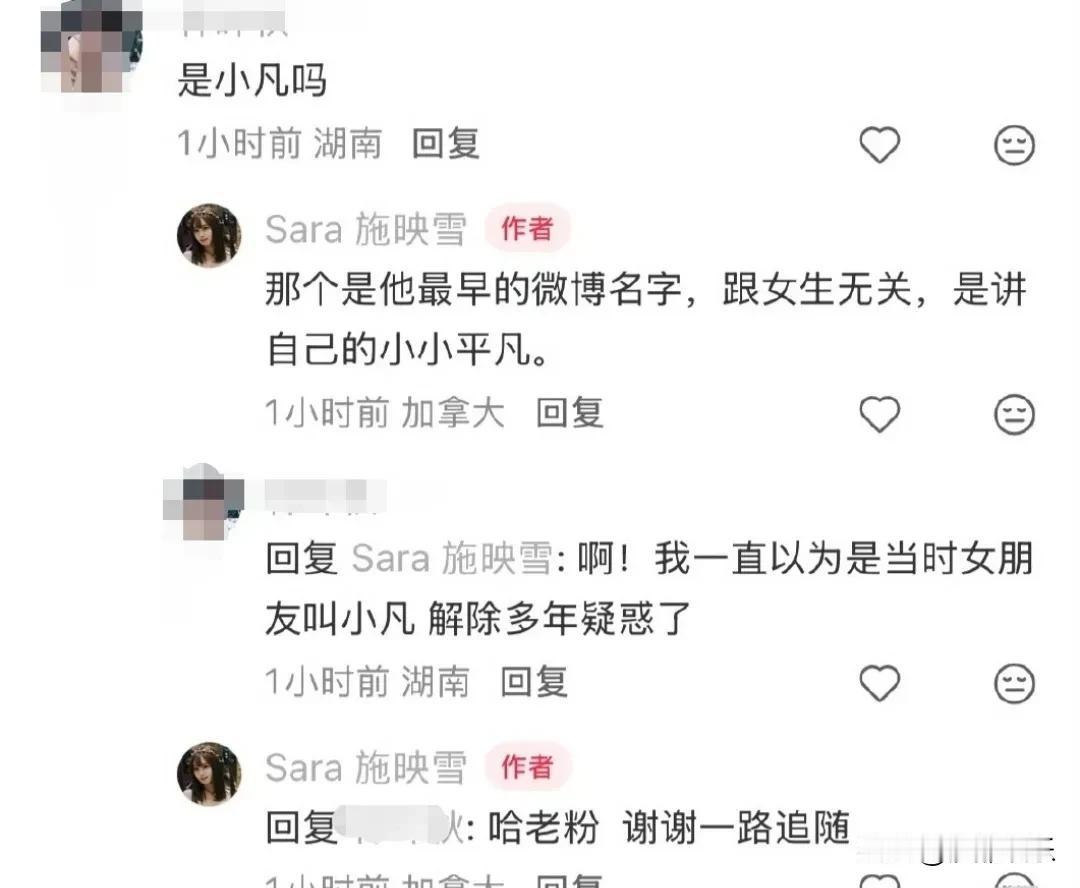The height and width of the screenshot is (888, 1080).
Task: Reply to the "是小凡吗" comment
Action: tap(446, 145)
